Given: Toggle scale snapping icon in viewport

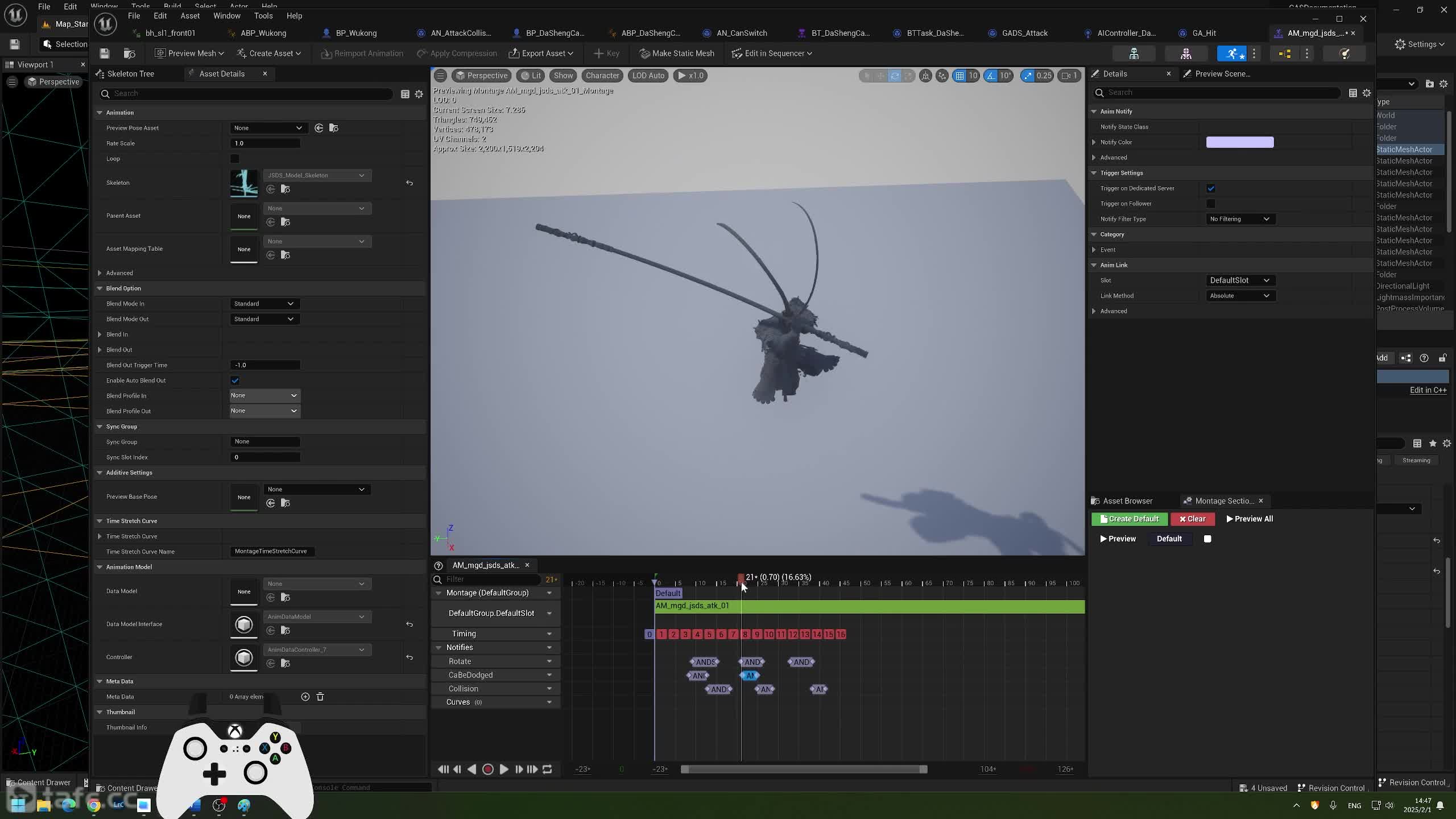Looking at the screenshot, I should click(x=1028, y=76).
